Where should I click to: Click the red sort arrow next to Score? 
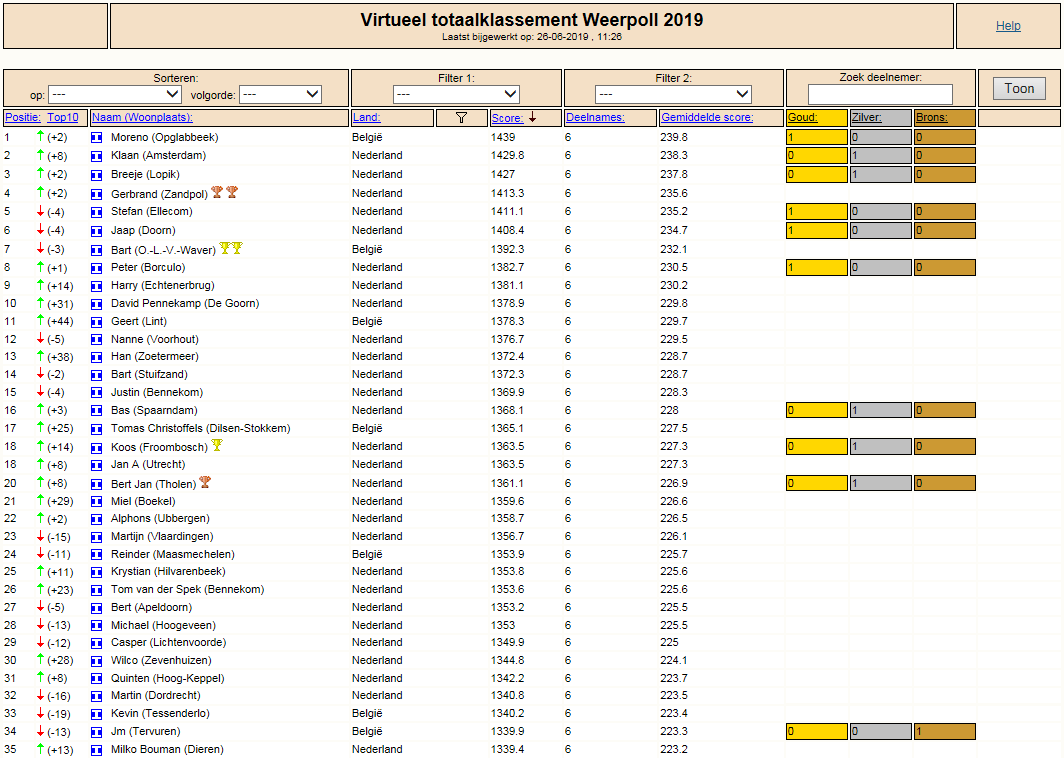coord(533,117)
